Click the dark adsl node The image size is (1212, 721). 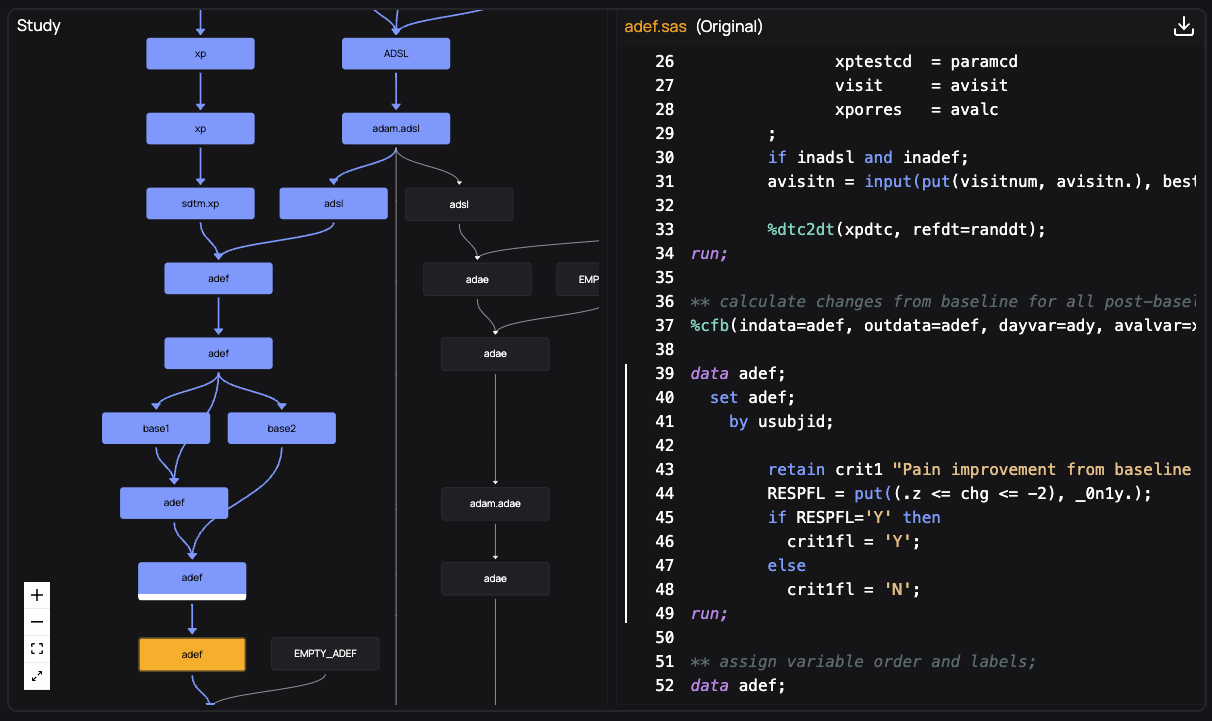click(459, 205)
